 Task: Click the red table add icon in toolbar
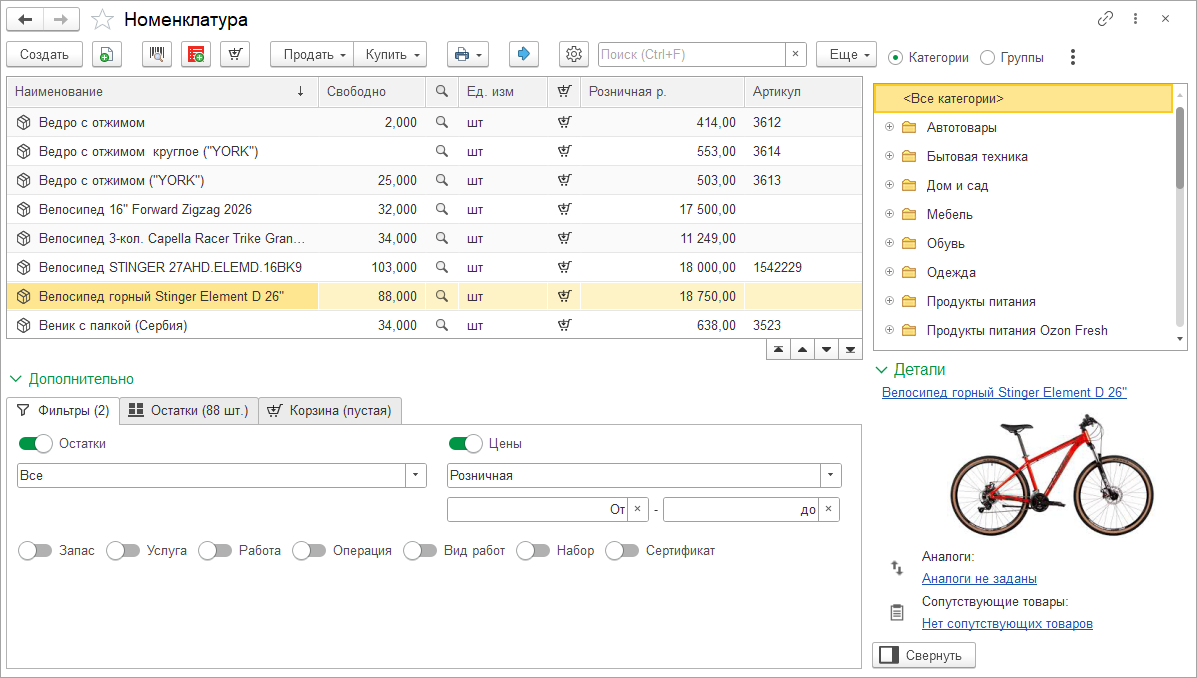click(196, 55)
